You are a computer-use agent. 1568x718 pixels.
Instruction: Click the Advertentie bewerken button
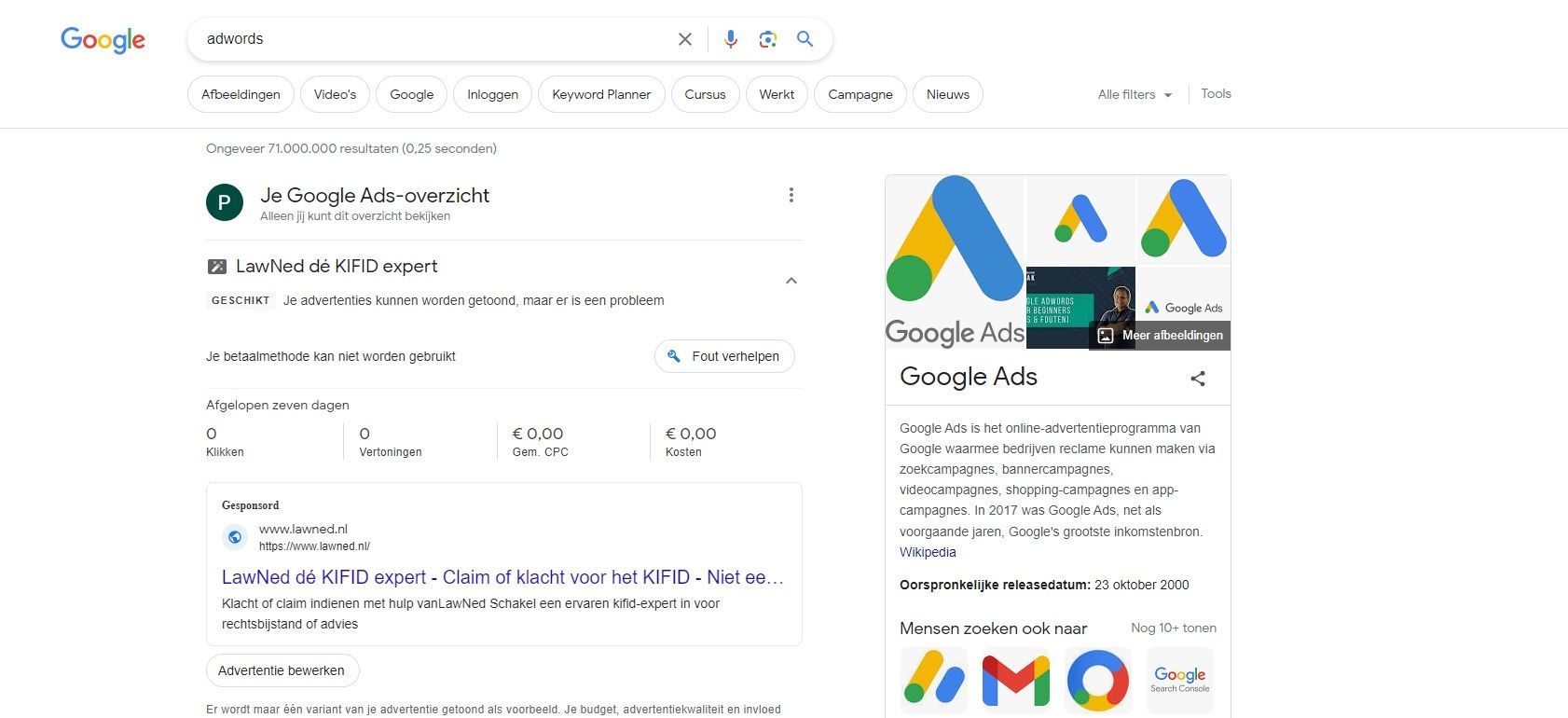(x=282, y=670)
